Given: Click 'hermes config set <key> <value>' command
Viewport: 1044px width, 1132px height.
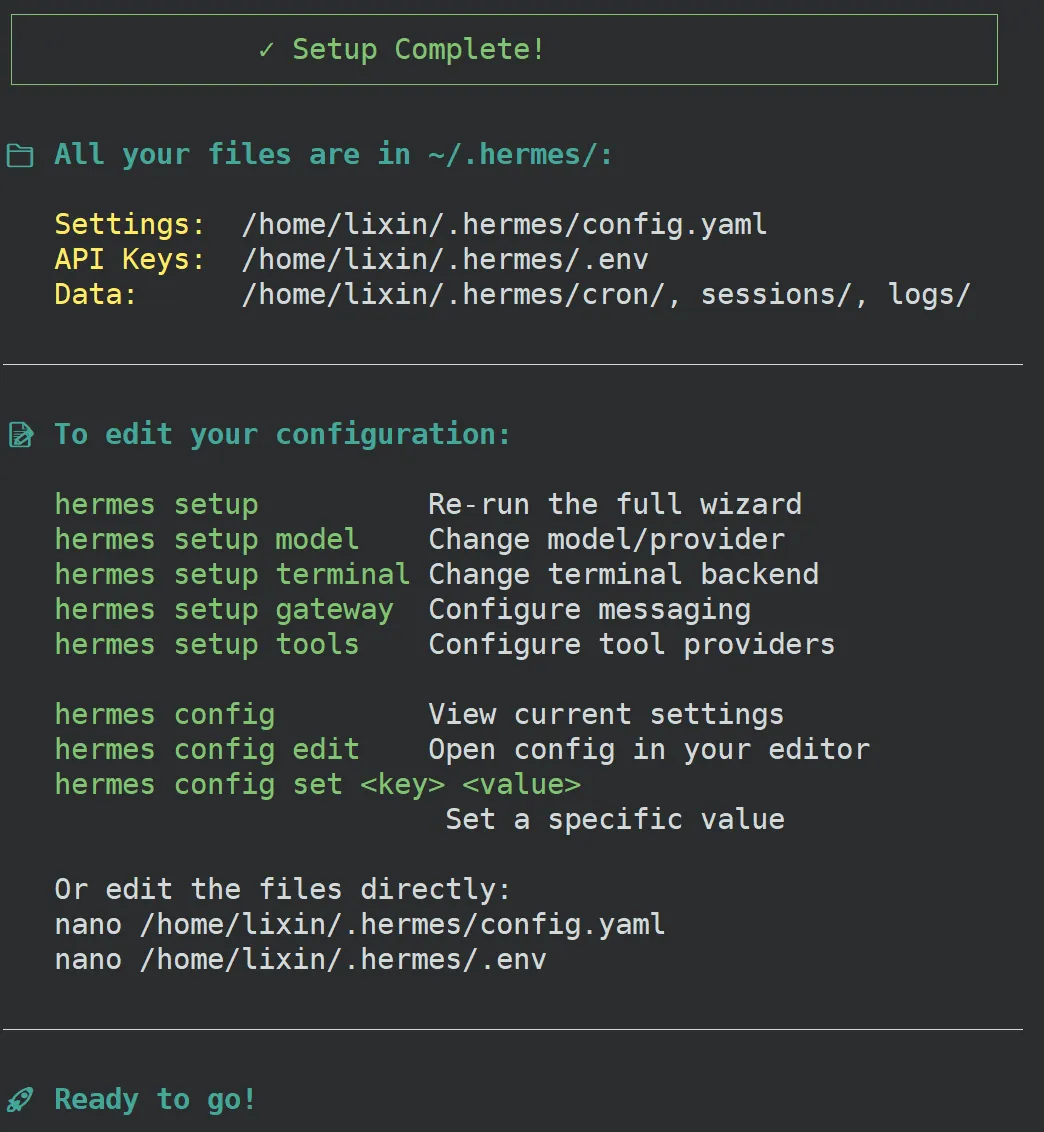Looking at the screenshot, I should (x=317, y=785).
